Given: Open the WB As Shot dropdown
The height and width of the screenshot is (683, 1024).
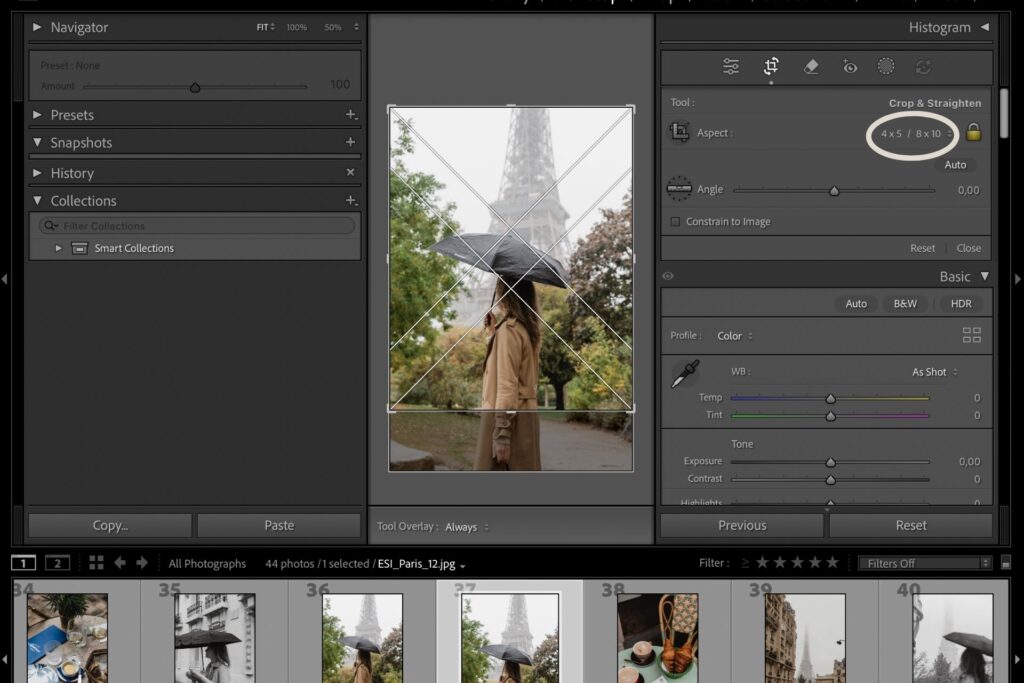Looking at the screenshot, I should tap(935, 372).
